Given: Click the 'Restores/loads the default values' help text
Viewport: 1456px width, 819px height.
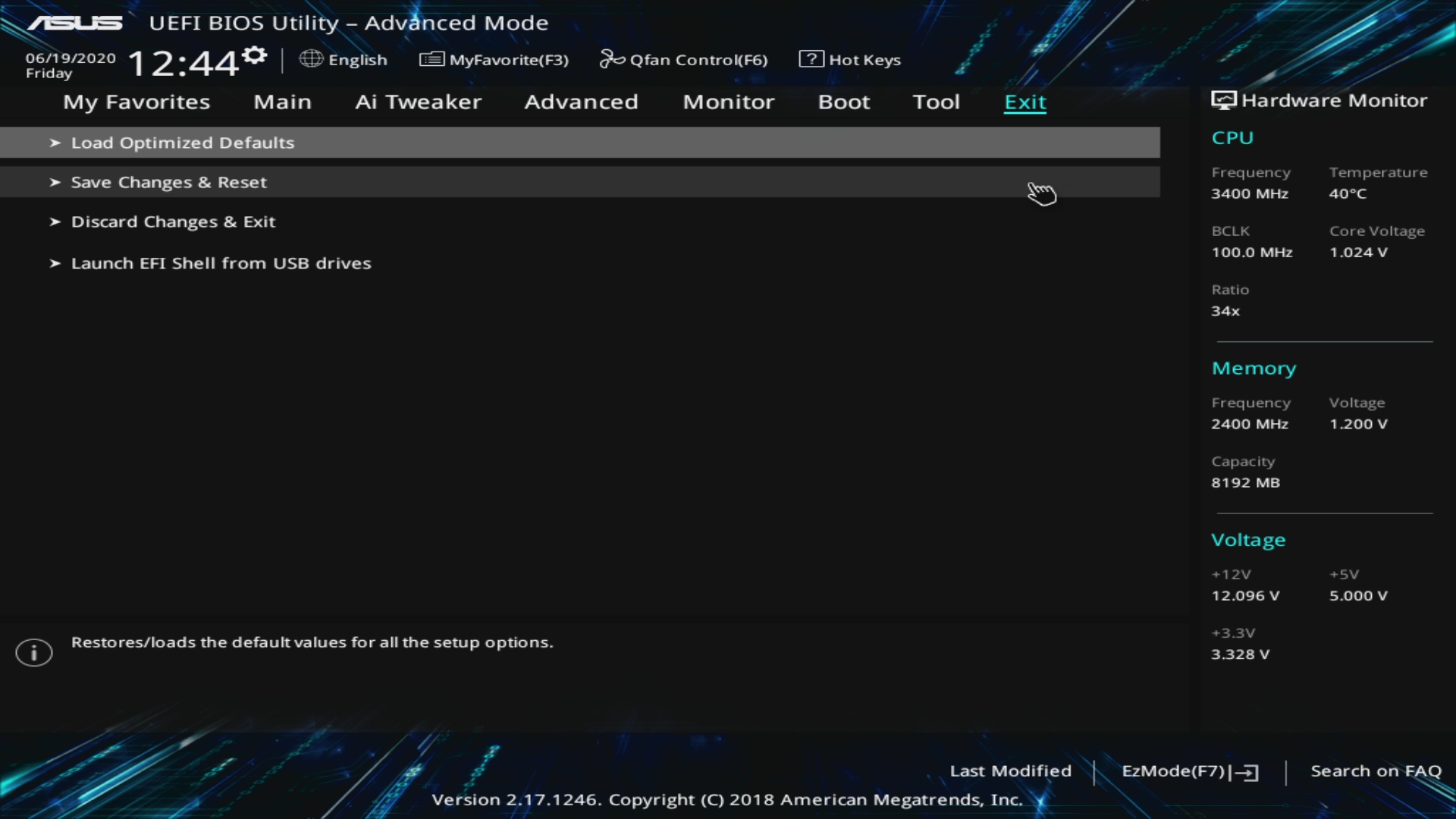Looking at the screenshot, I should [312, 642].
